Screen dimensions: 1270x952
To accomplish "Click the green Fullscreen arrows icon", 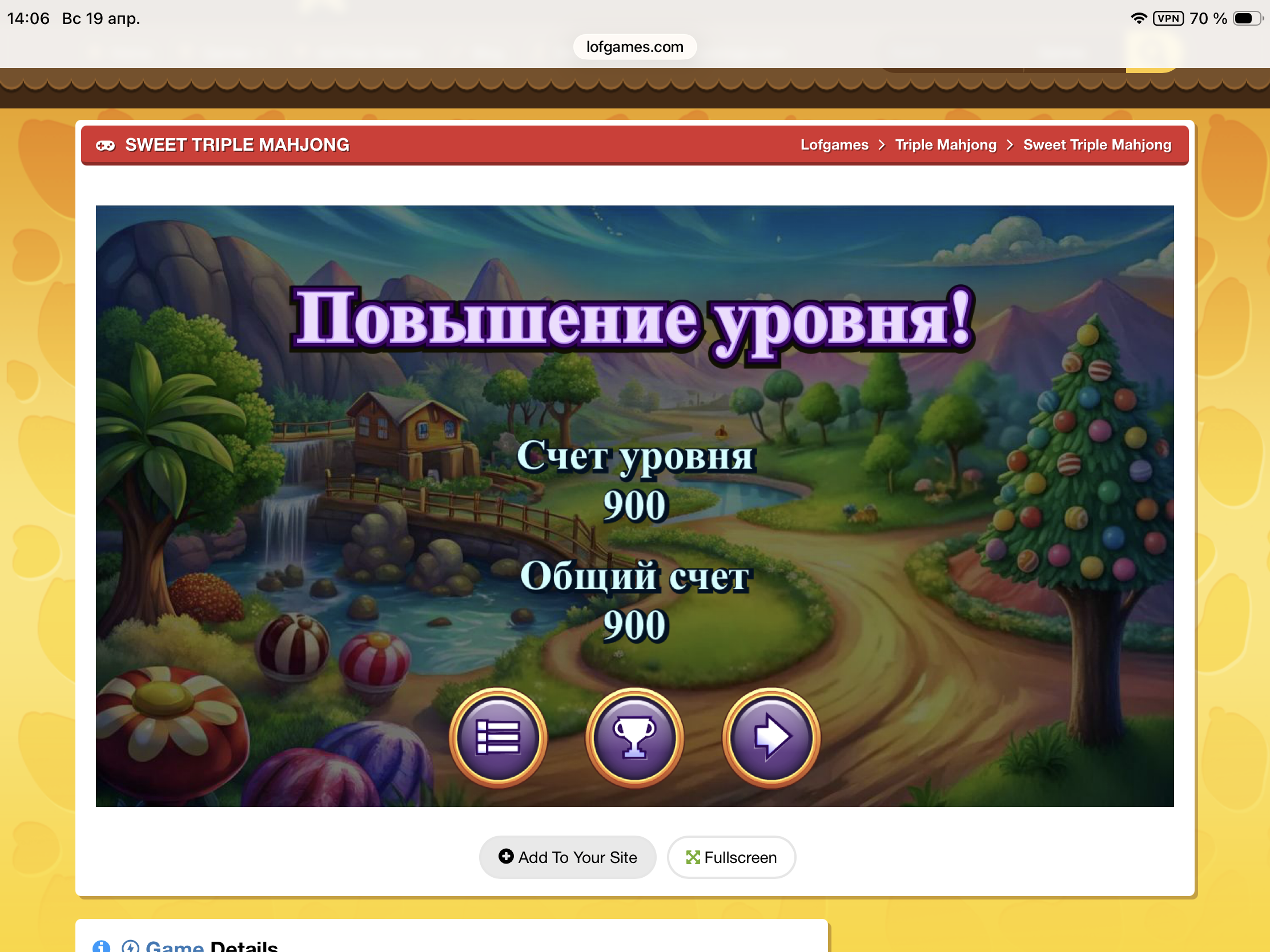I will [693, 857].
